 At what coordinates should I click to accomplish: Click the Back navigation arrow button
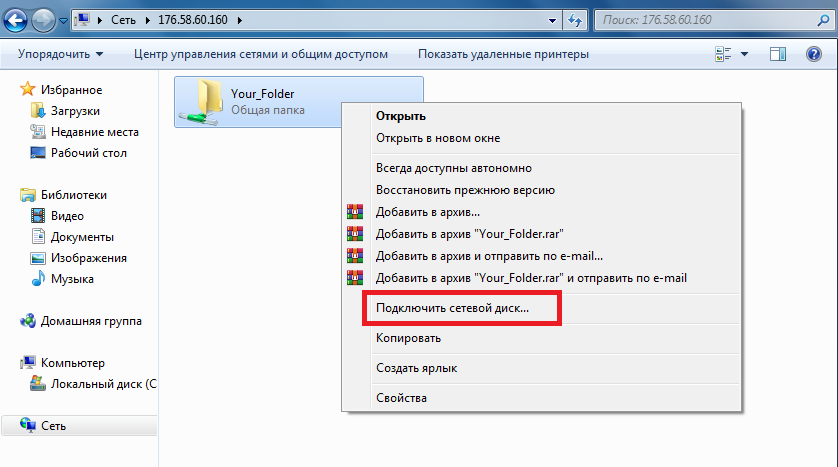click(15, 20)
